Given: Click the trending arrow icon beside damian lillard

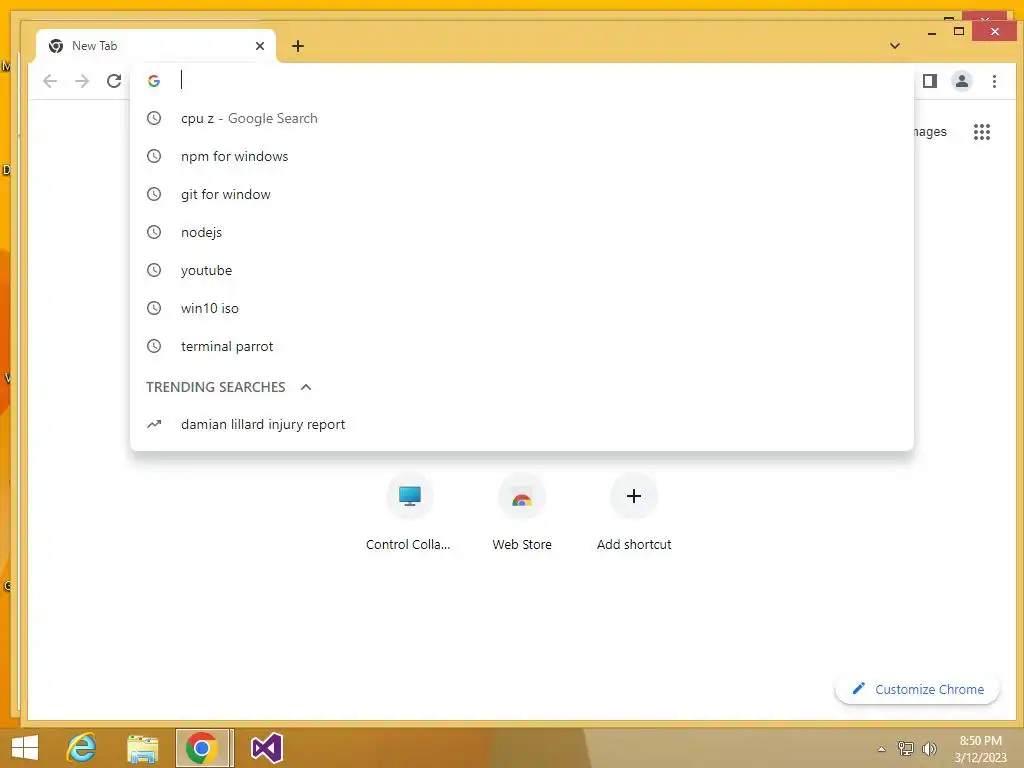Looking at the screenshot, I should 154,424.
